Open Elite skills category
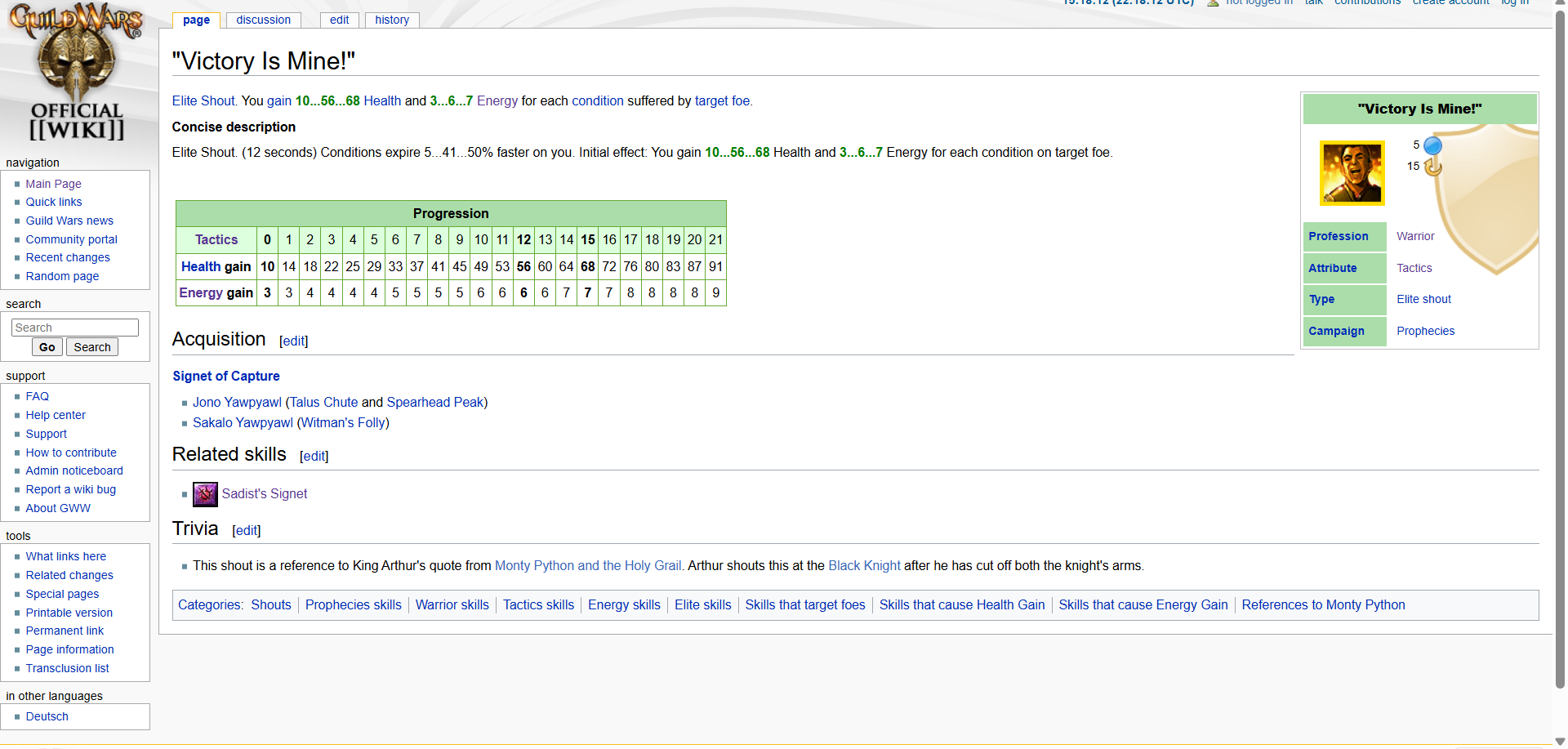This screenshot has height=749, width=1568. click(703, 605)
